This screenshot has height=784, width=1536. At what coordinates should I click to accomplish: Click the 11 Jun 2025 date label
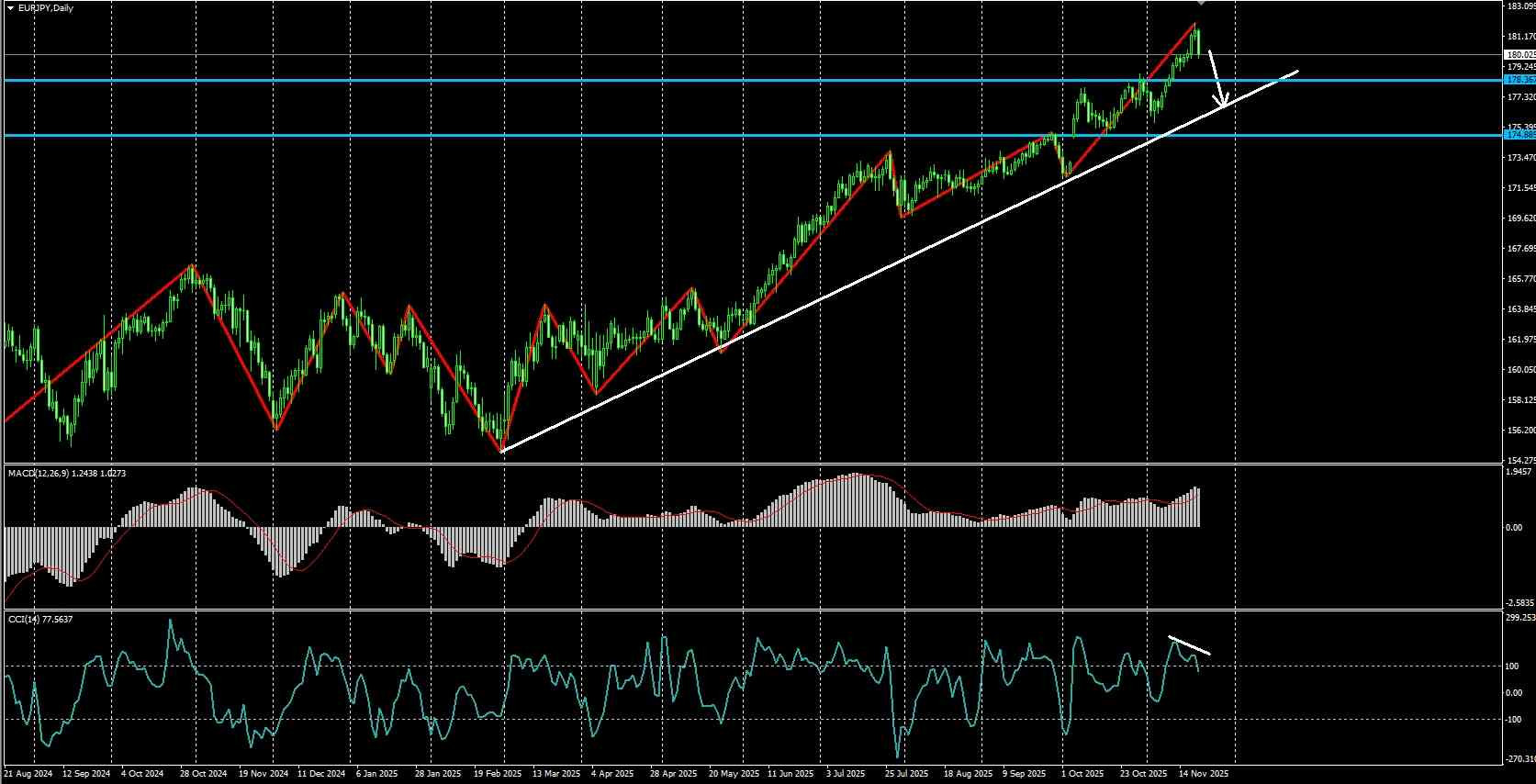click(x=790, y=774)
